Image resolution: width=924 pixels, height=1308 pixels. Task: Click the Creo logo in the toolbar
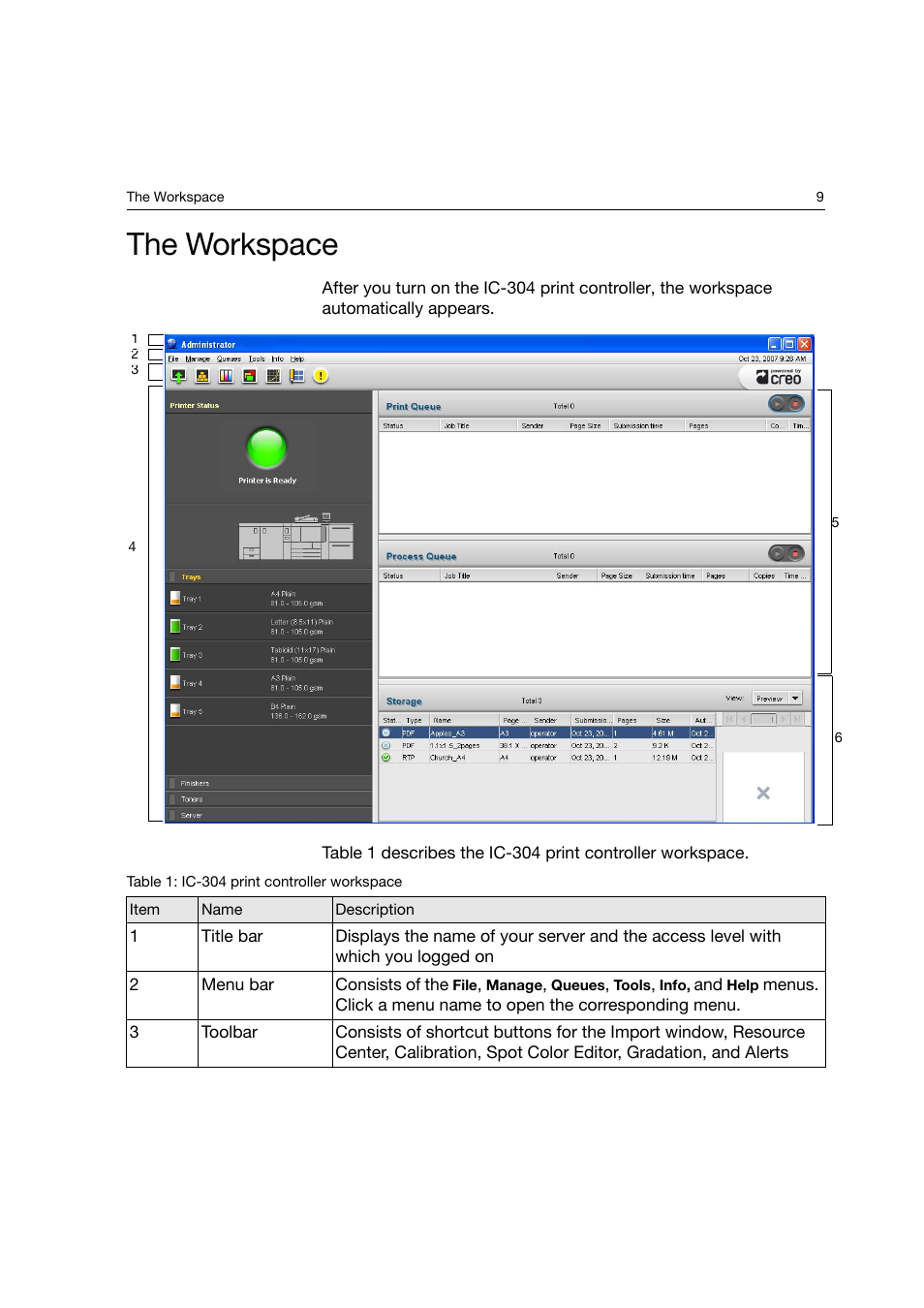pyautogui.click(x=779, y=377)
